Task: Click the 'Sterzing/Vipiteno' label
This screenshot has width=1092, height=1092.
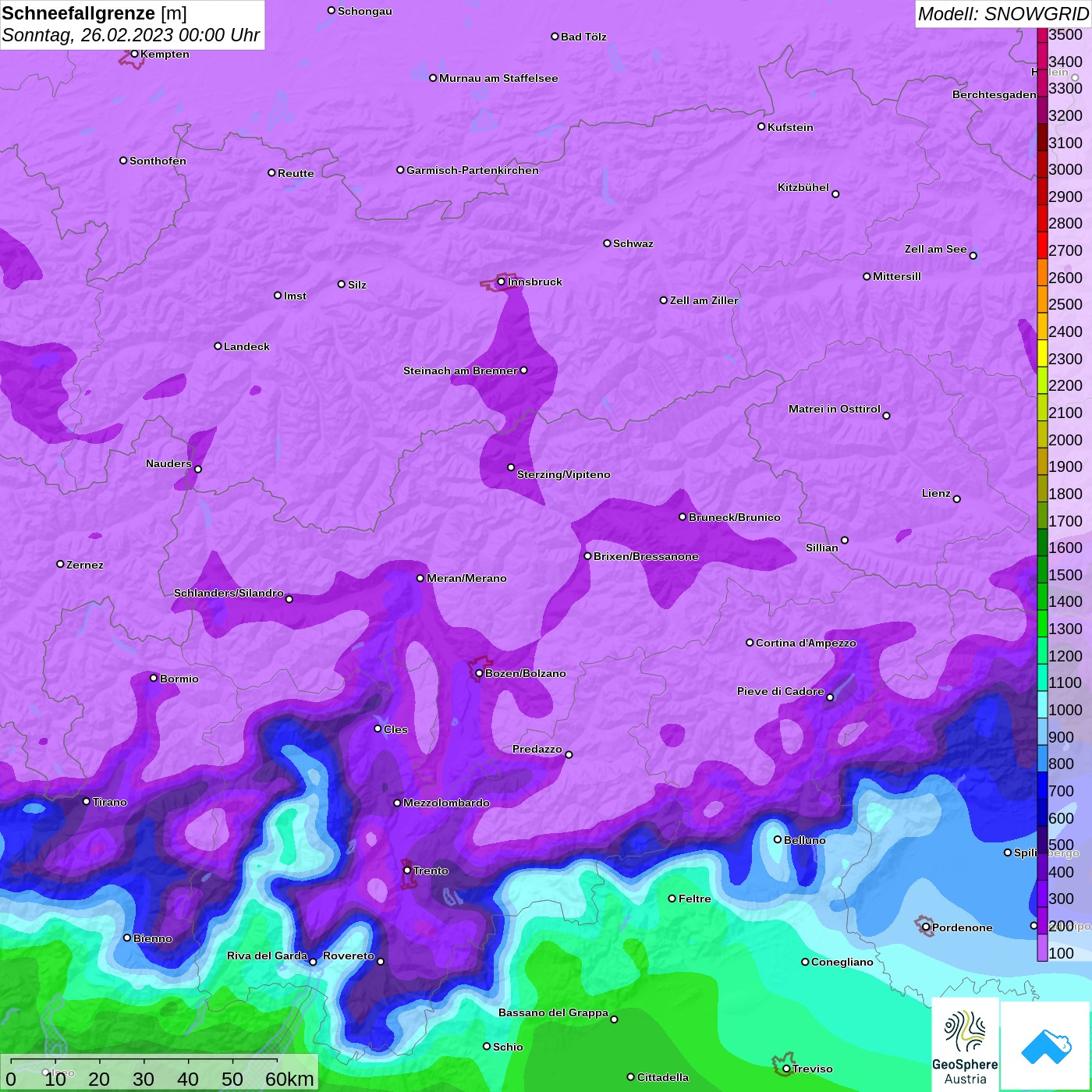Action: (x=564, y=474)
